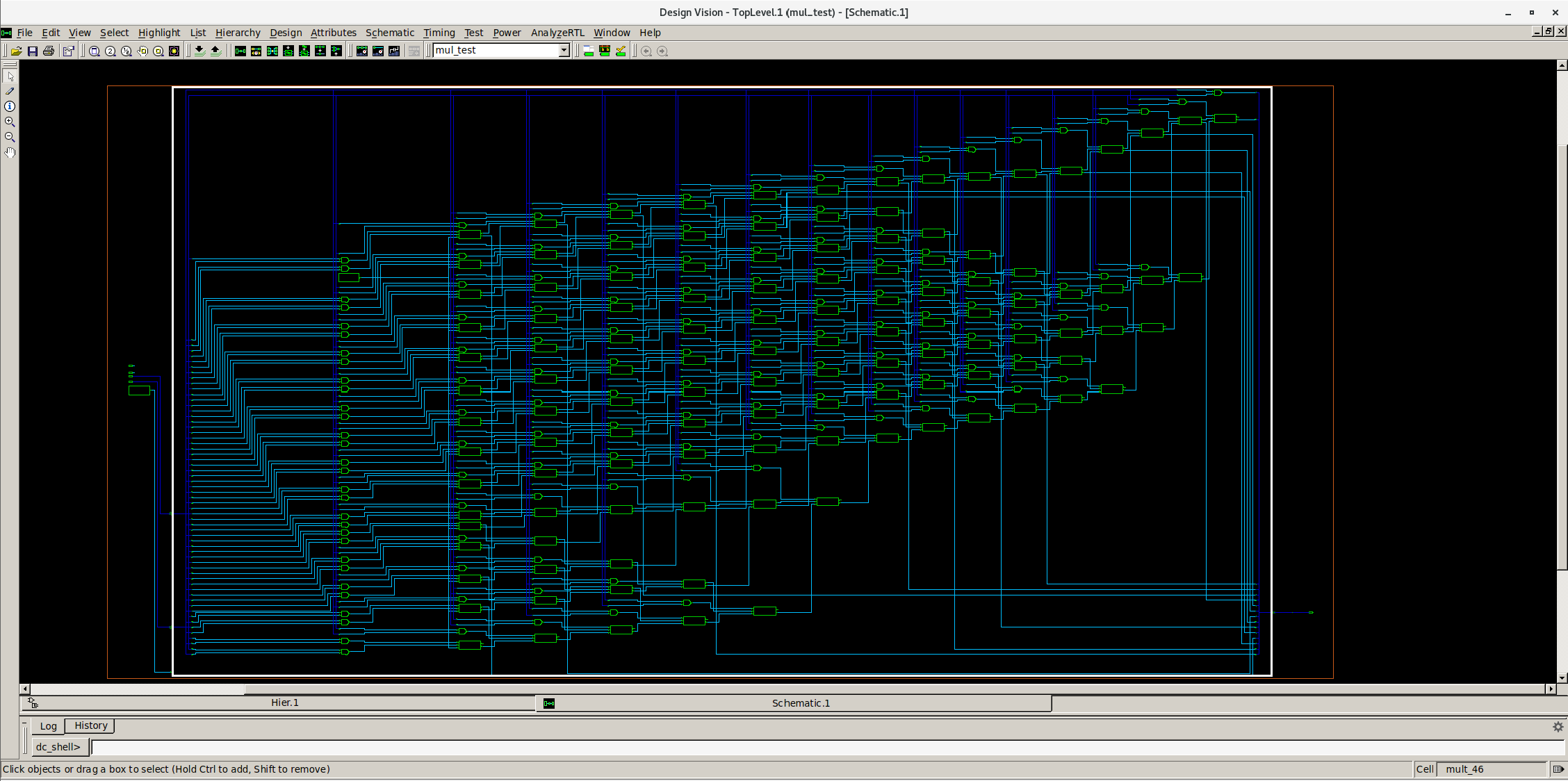Select the pan hand tool
This screenshot has height=781, width=1568.
(10, 152)
